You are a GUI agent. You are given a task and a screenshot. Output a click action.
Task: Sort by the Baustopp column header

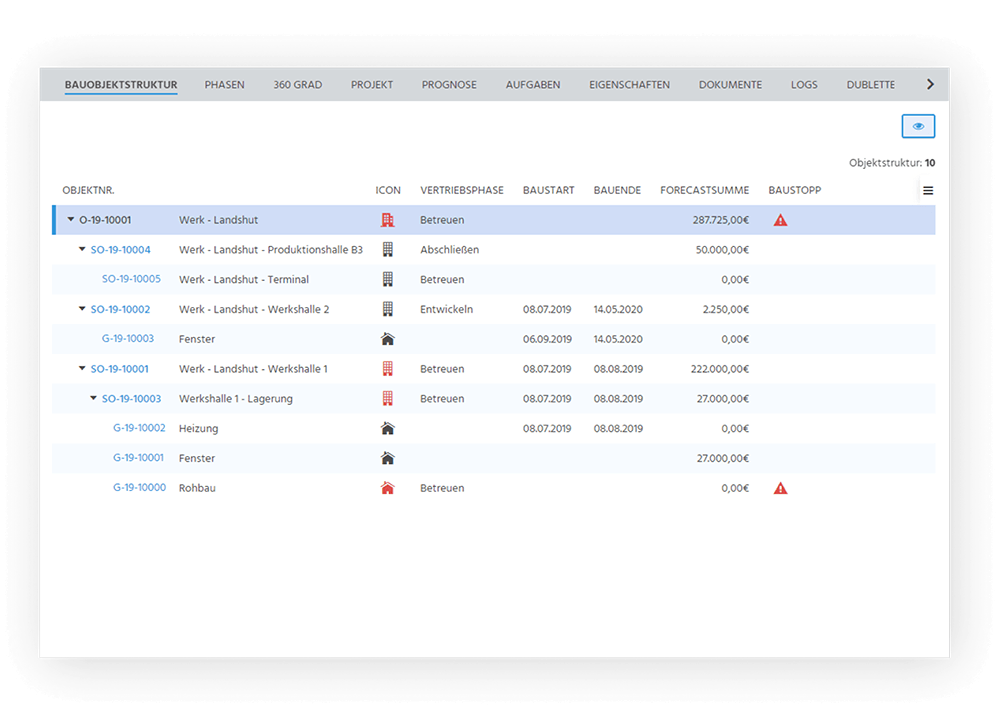pos(795,191)
